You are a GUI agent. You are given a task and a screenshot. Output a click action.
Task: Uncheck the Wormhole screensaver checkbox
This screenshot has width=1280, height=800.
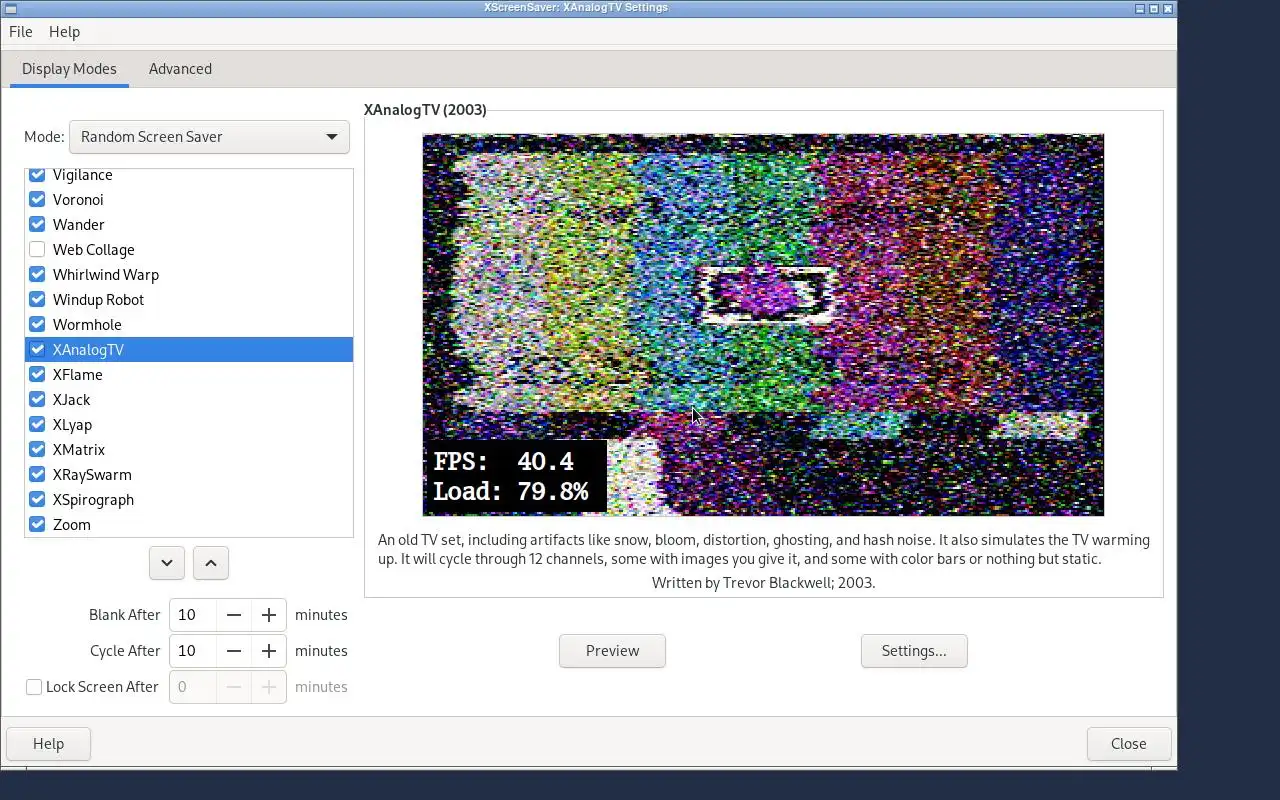pos(37,325)
